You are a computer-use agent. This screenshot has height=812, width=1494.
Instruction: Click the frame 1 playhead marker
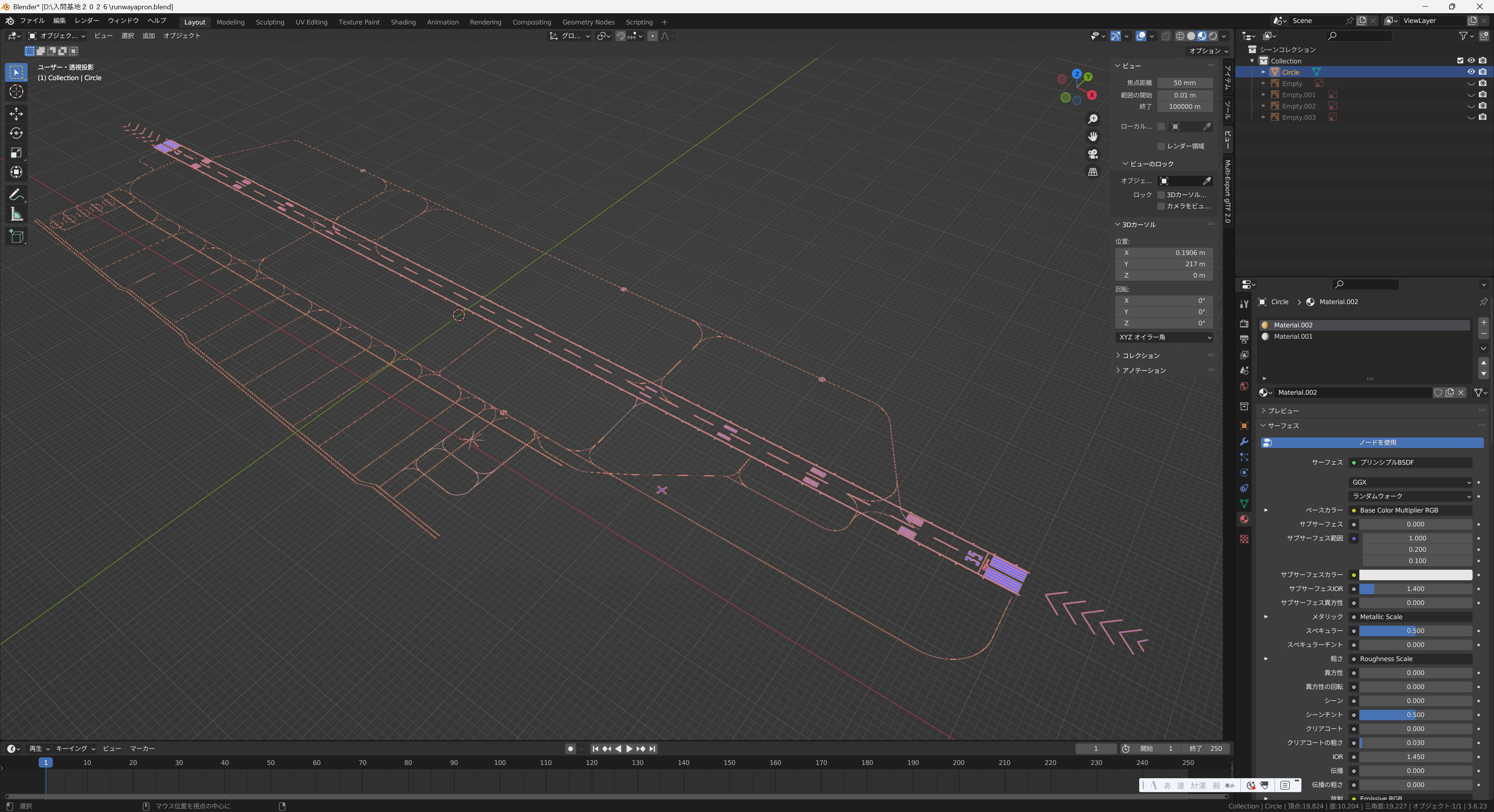(x=46, y=763)
